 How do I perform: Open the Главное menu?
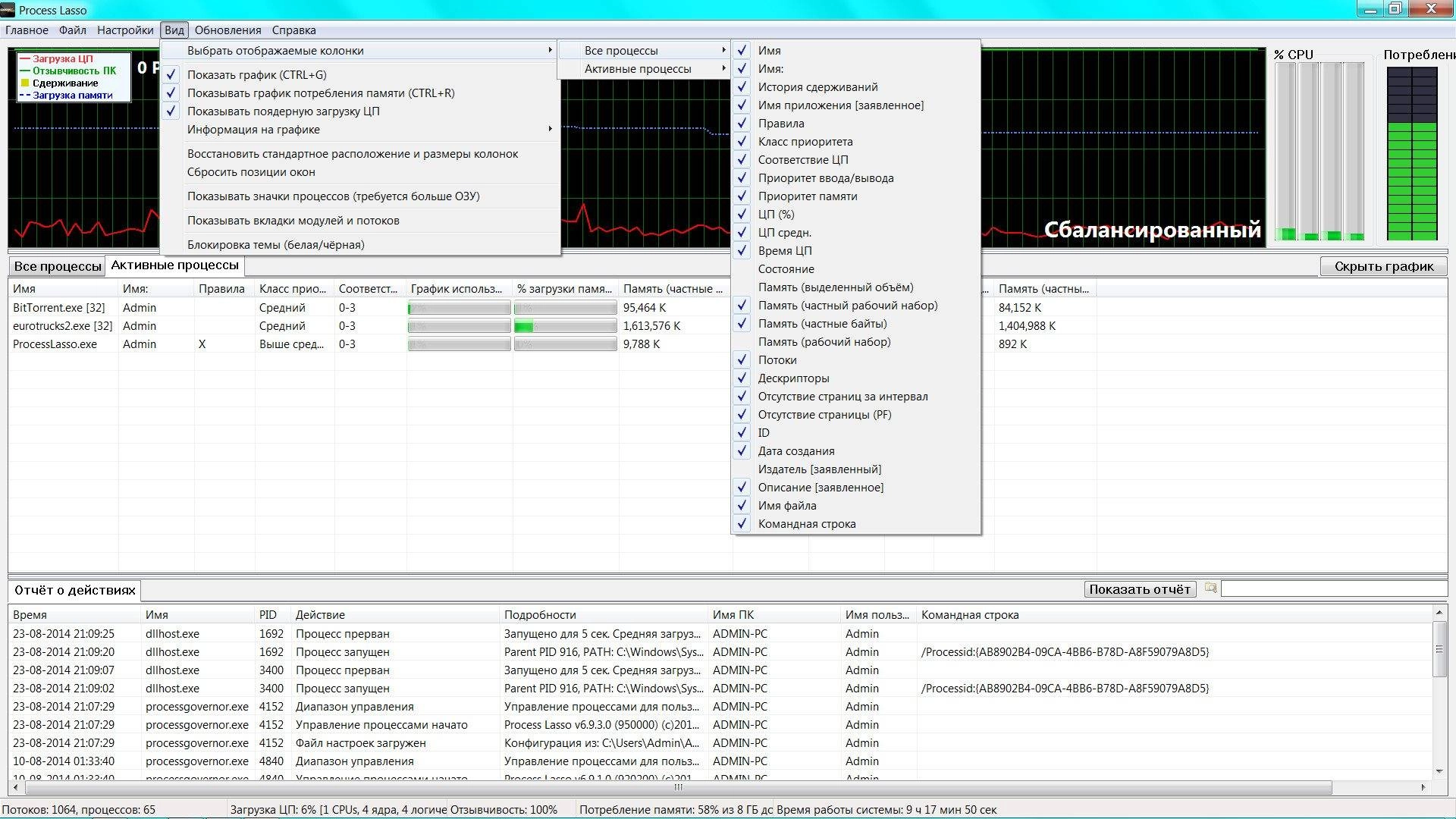[x=27, y=30]
